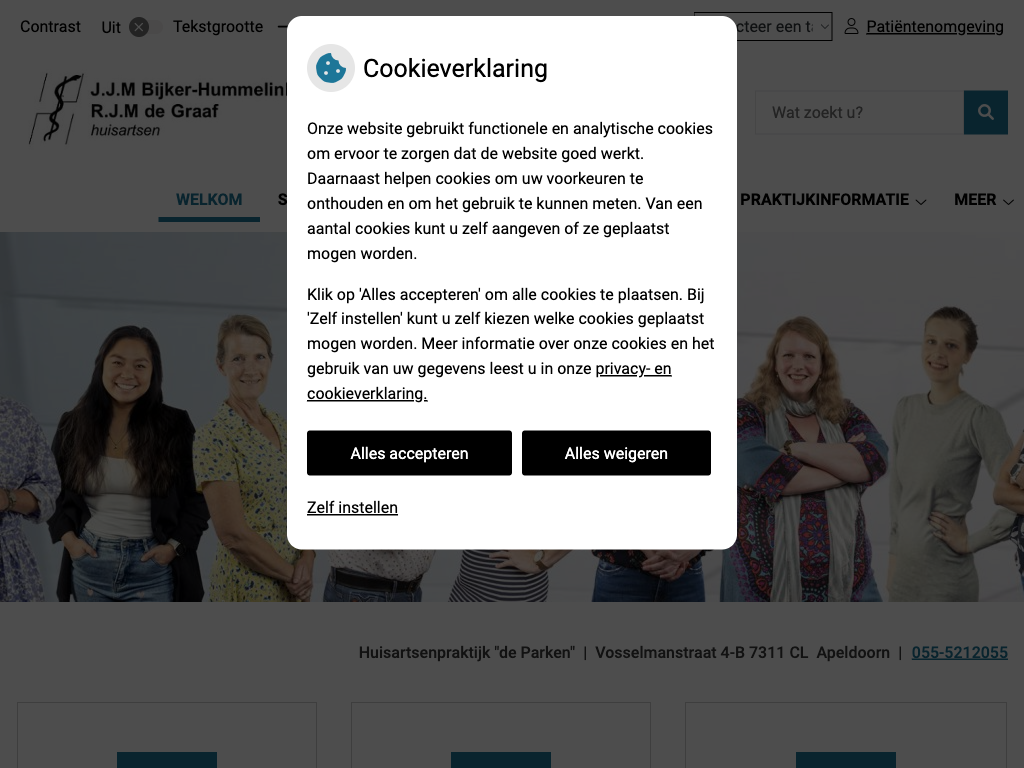Click the user icon beside Patiëntenomgeving

[x=851, y=27]
